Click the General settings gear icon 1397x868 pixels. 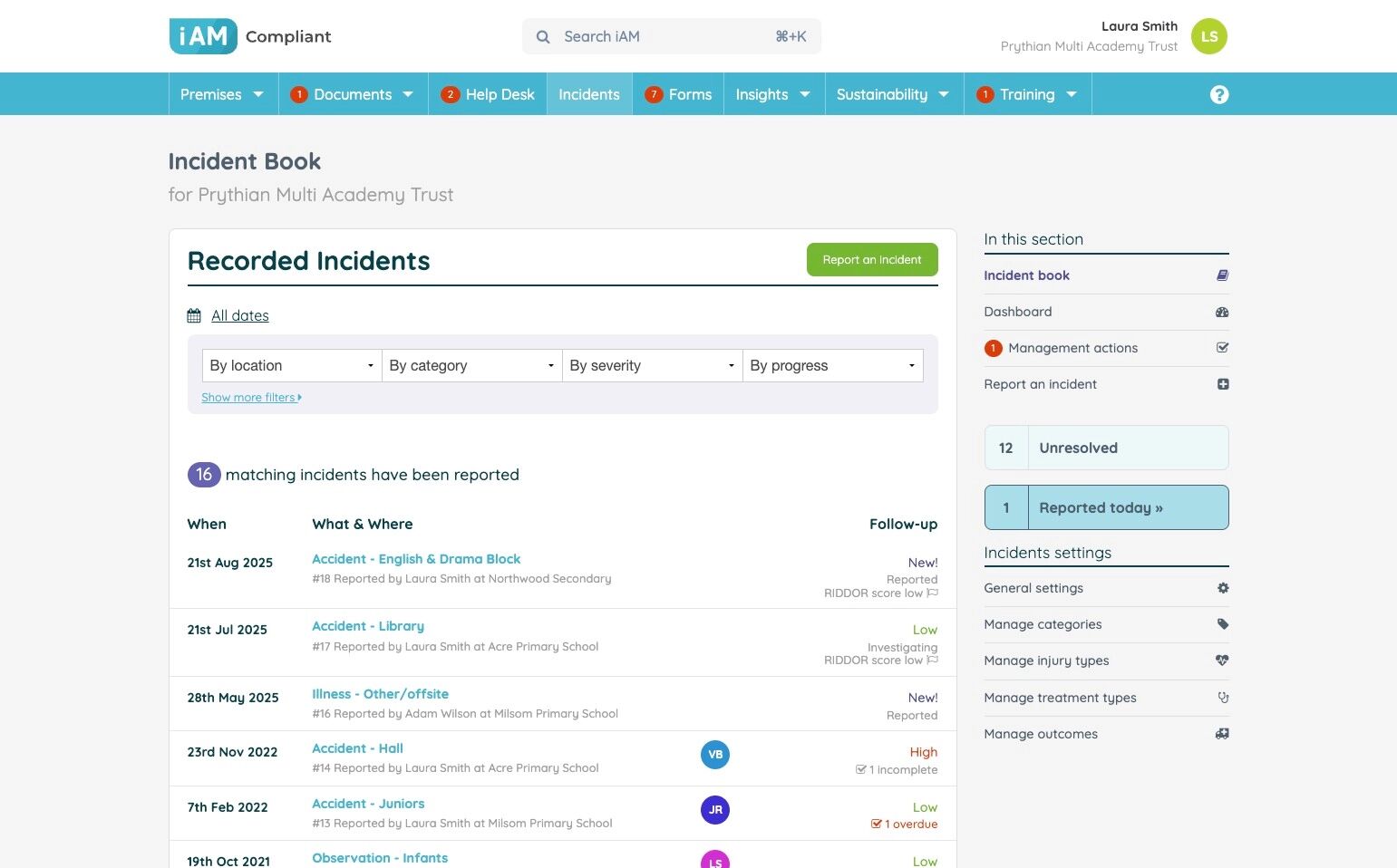[1223, 588]
